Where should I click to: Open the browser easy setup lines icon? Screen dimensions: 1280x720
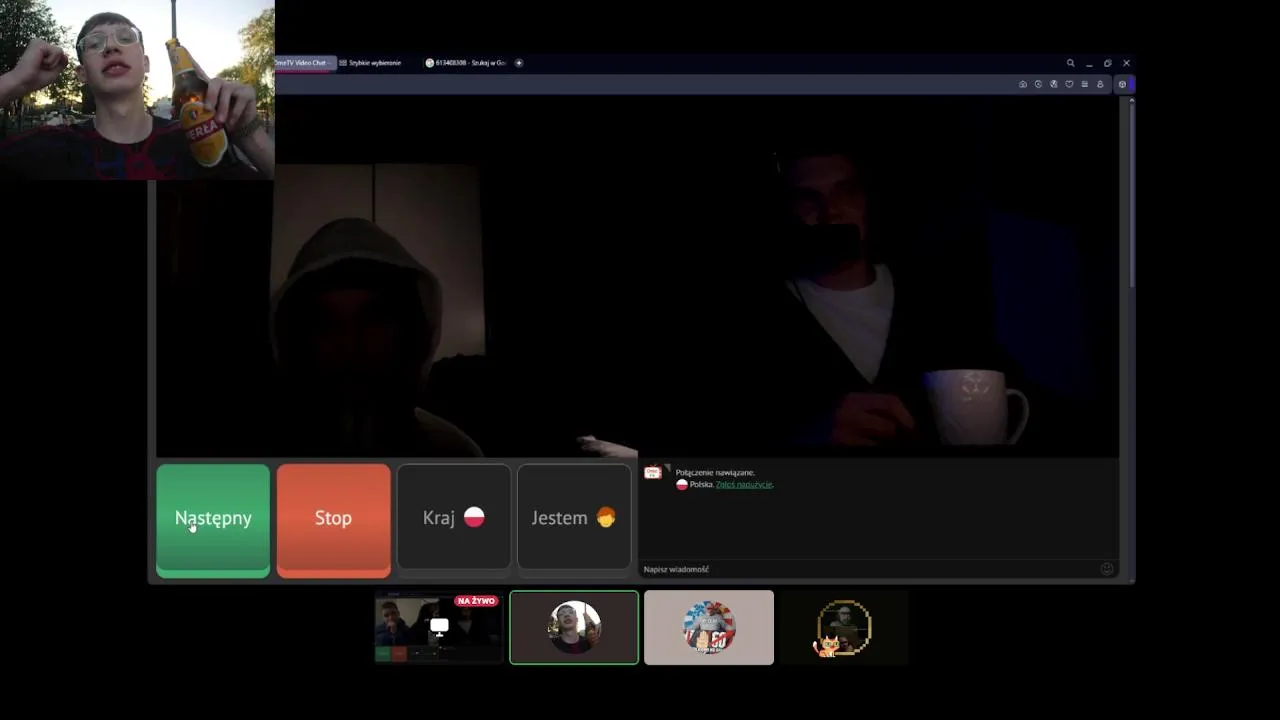pyautogui.click(x=1084, y=84)
